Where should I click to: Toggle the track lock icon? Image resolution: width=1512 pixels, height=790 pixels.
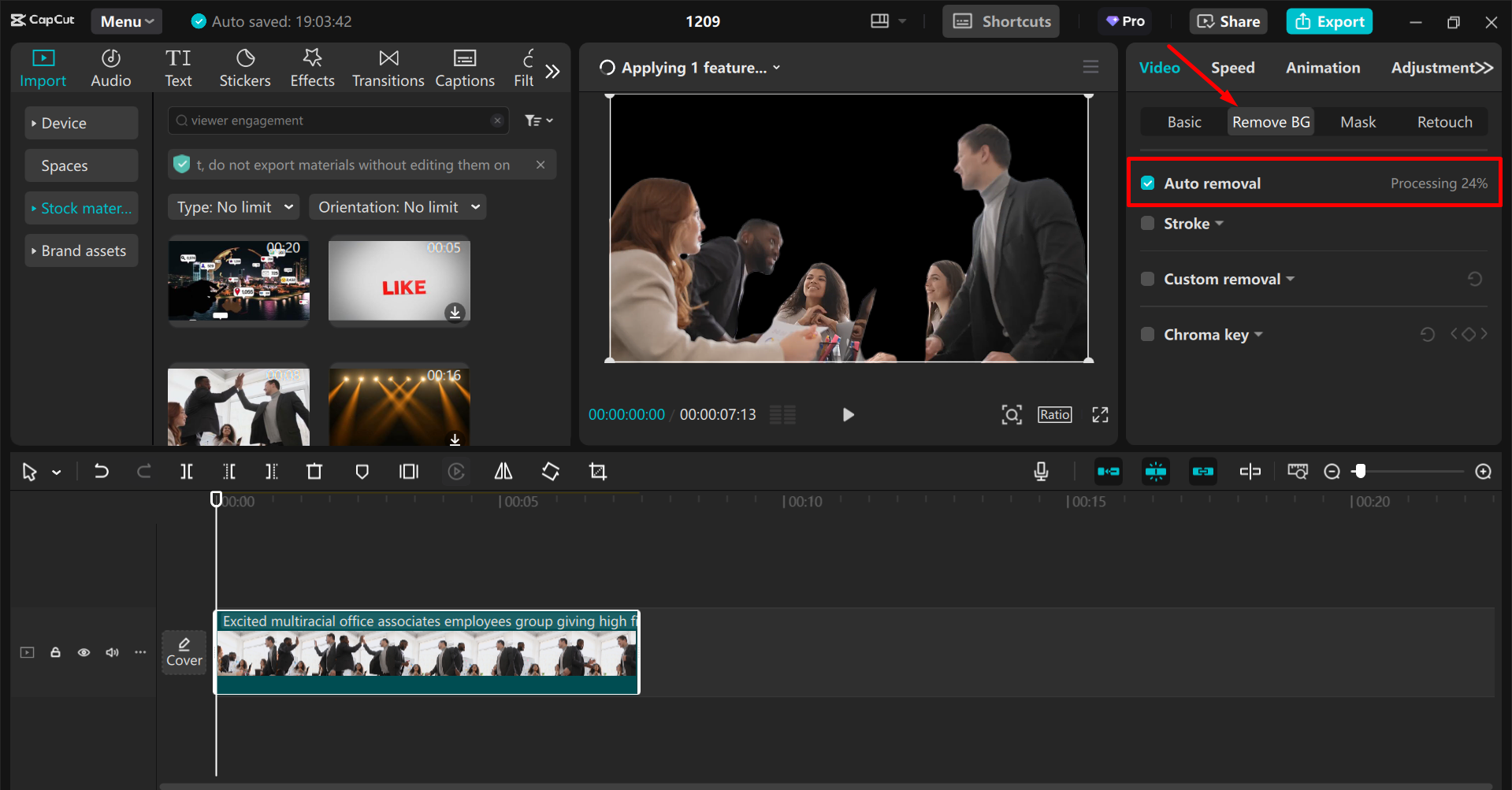[x=55, y=652]
